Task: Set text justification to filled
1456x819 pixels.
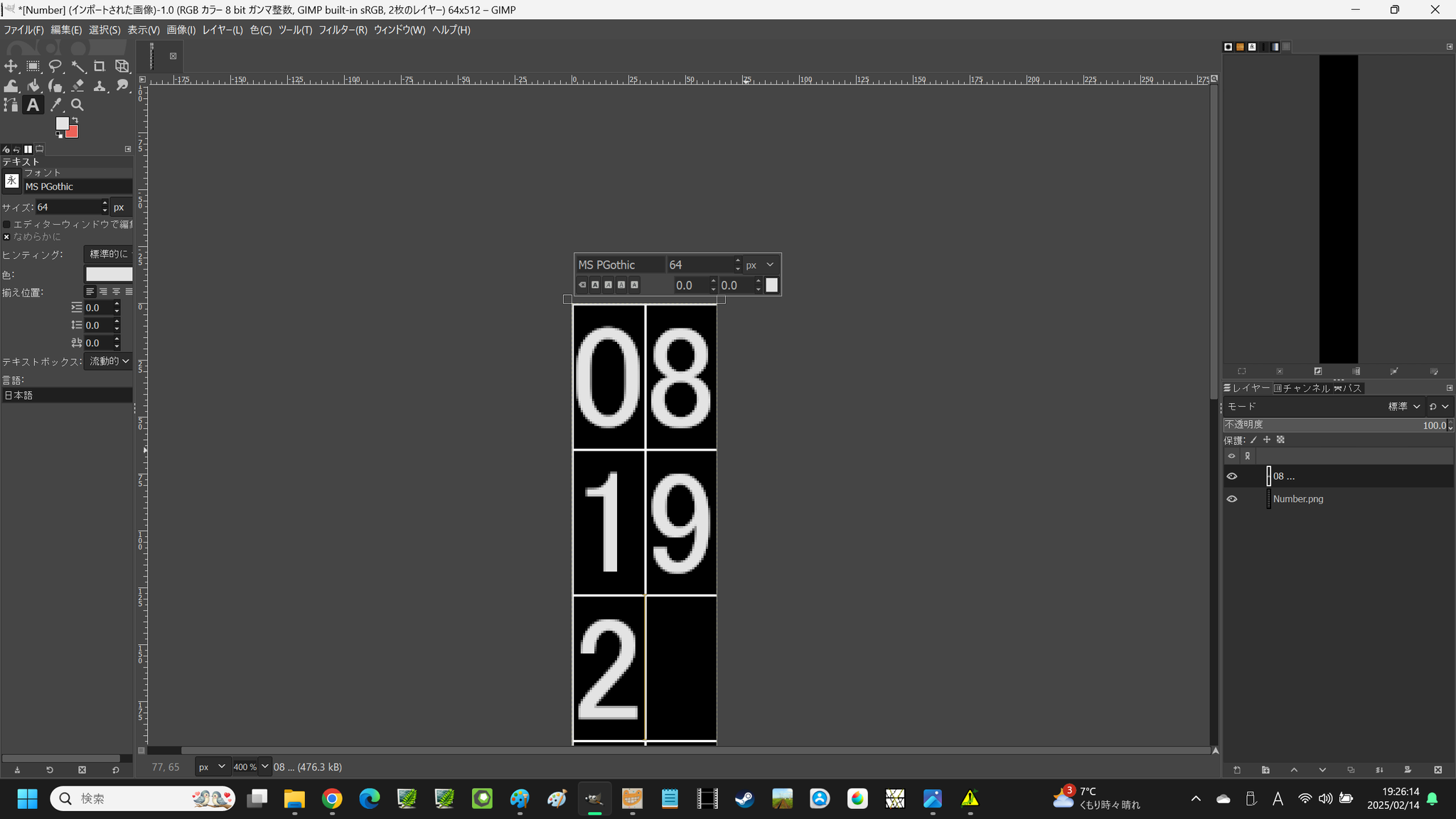Action: pos(129,291)
